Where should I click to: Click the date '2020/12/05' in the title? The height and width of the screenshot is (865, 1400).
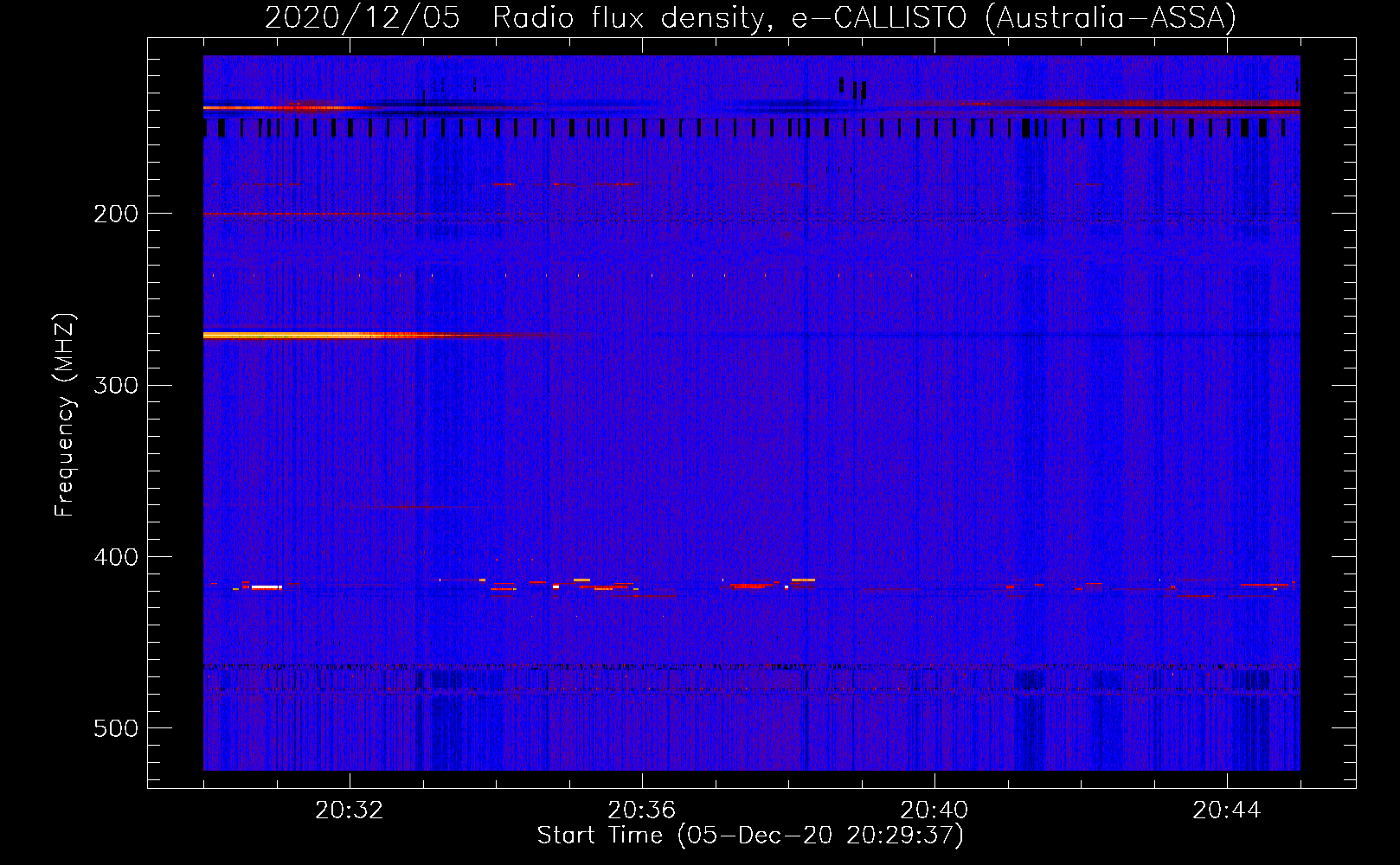(362, 17)
